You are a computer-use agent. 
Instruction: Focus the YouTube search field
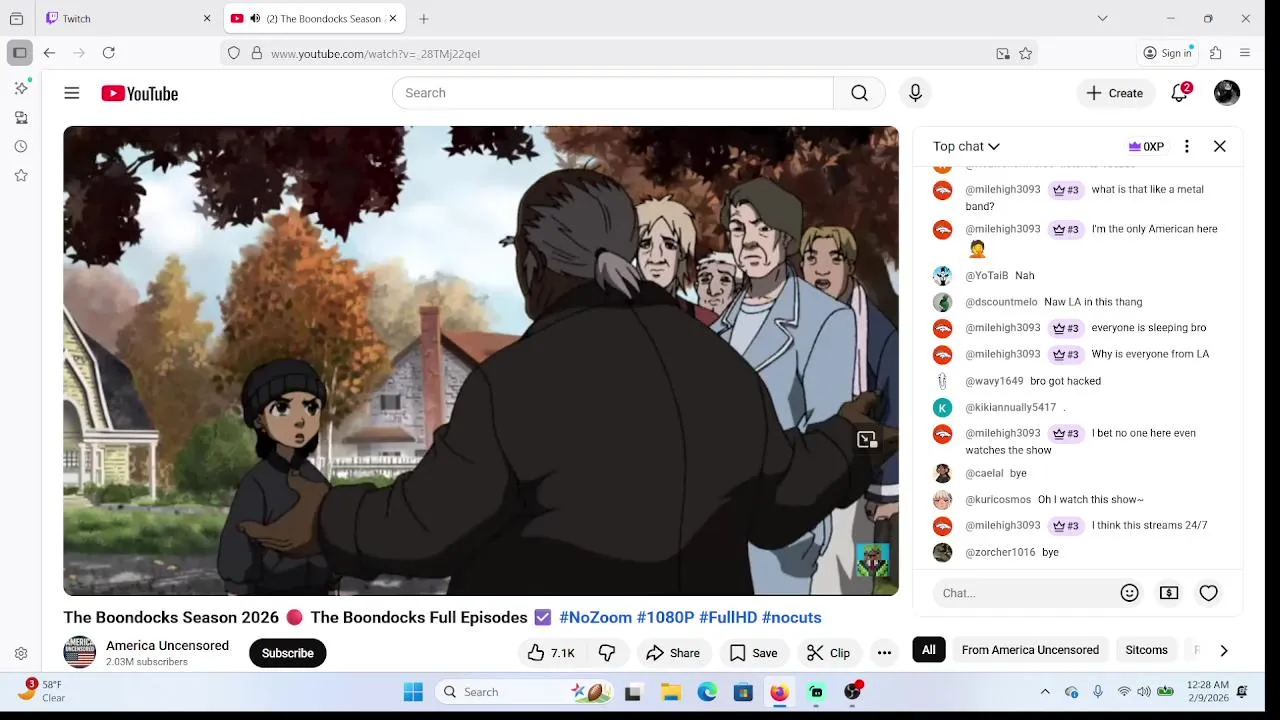[613, 93]
